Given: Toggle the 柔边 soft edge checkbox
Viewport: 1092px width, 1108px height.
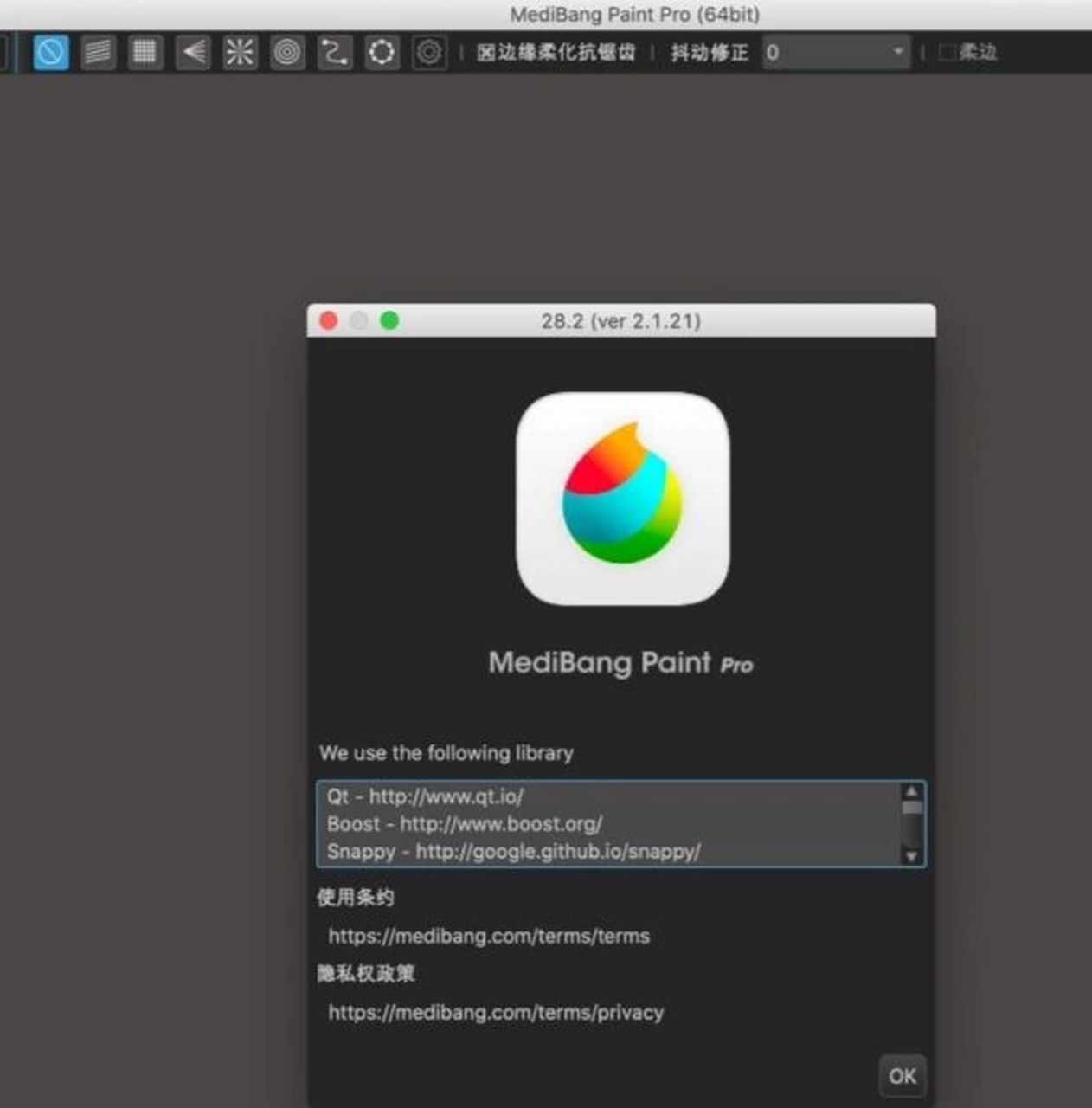Looking at the screenshot, I should [x=946, y=52].
